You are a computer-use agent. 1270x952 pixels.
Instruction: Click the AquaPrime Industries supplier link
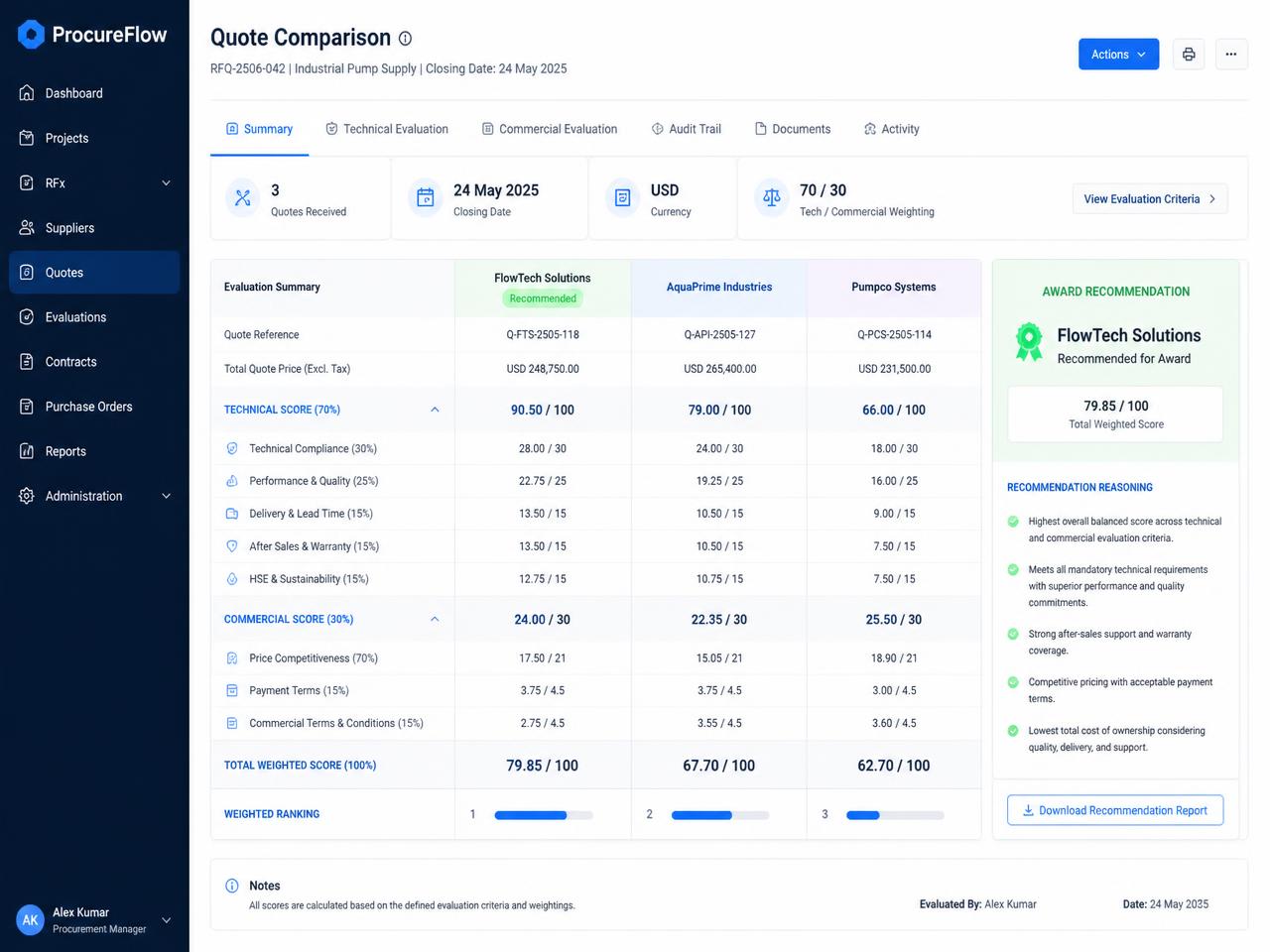719,287
